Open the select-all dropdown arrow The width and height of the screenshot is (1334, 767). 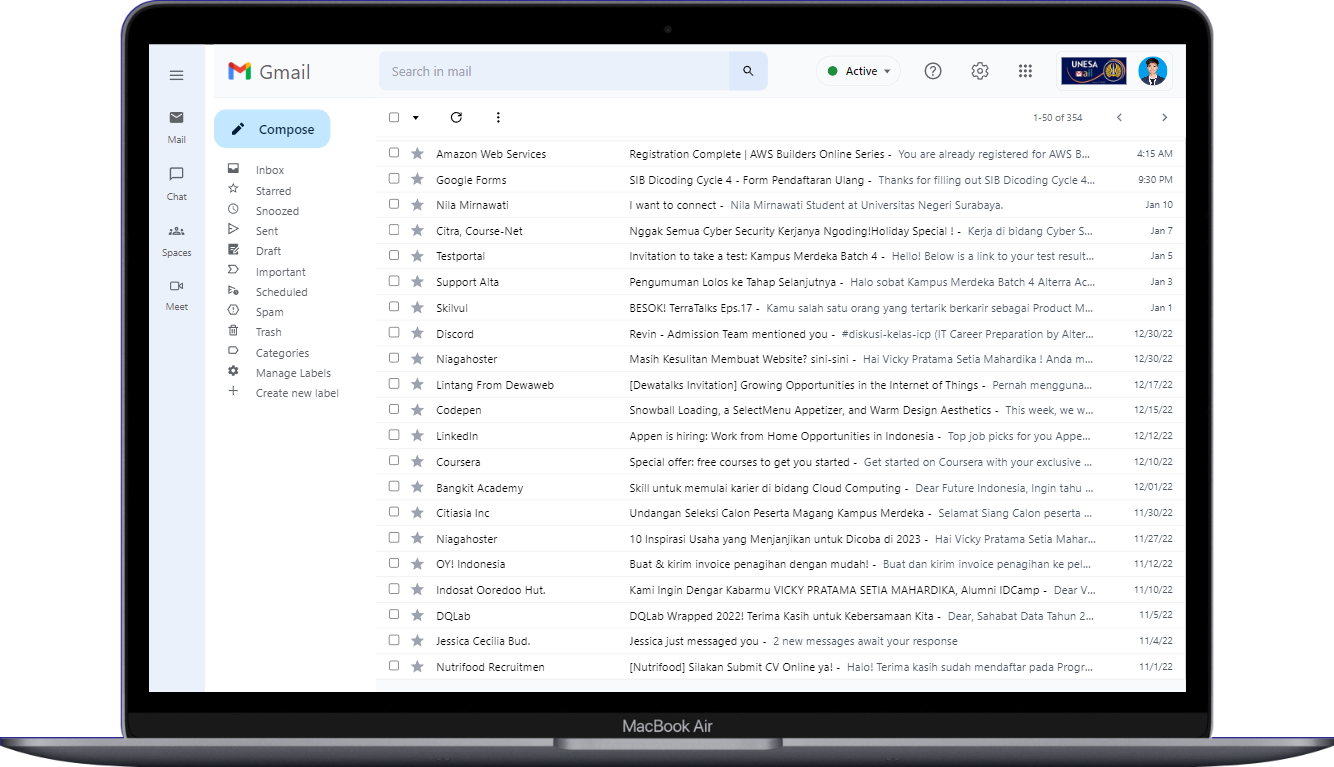414,117
